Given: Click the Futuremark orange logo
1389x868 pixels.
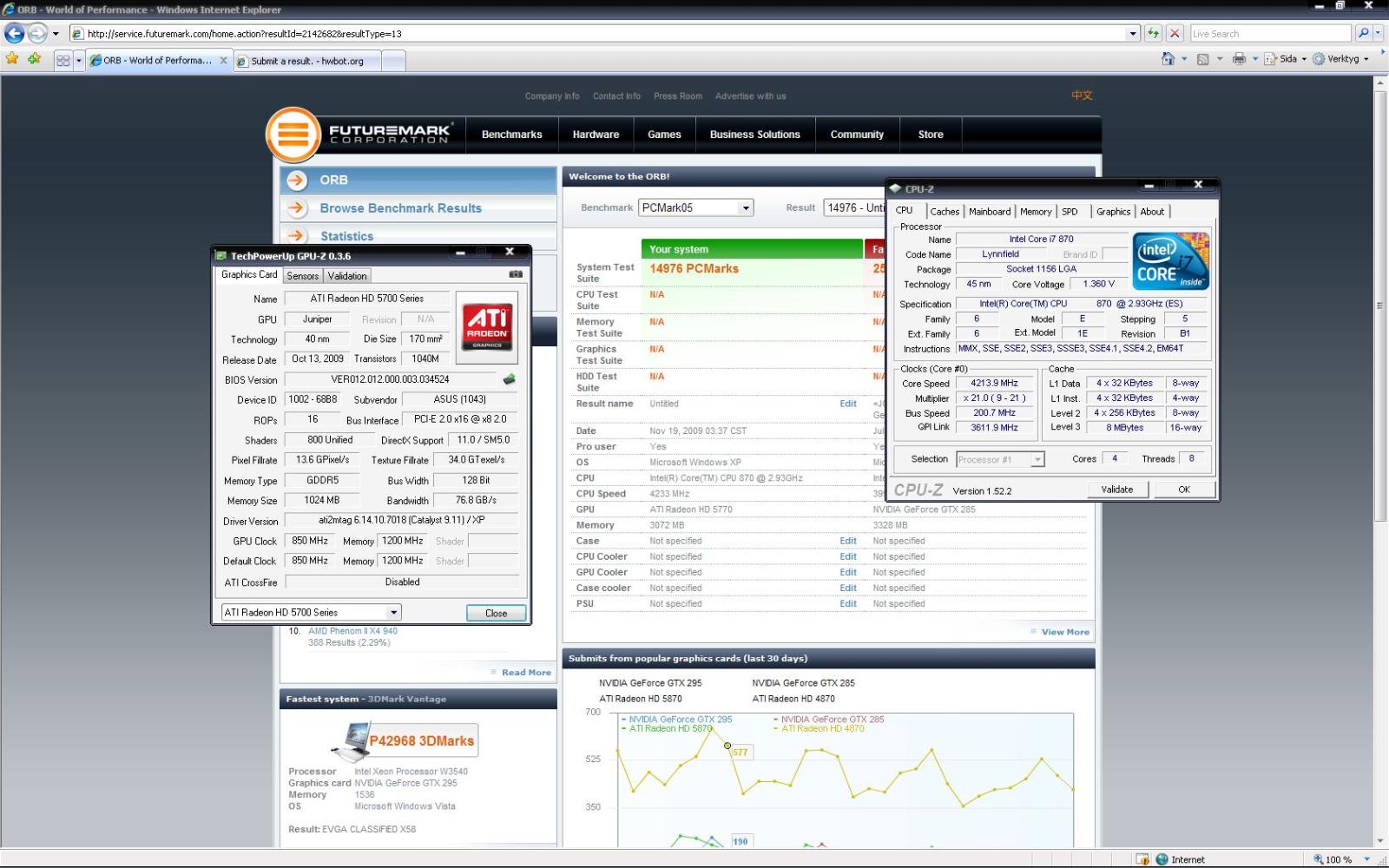Looking at the screenshot, I should point(293,135).
